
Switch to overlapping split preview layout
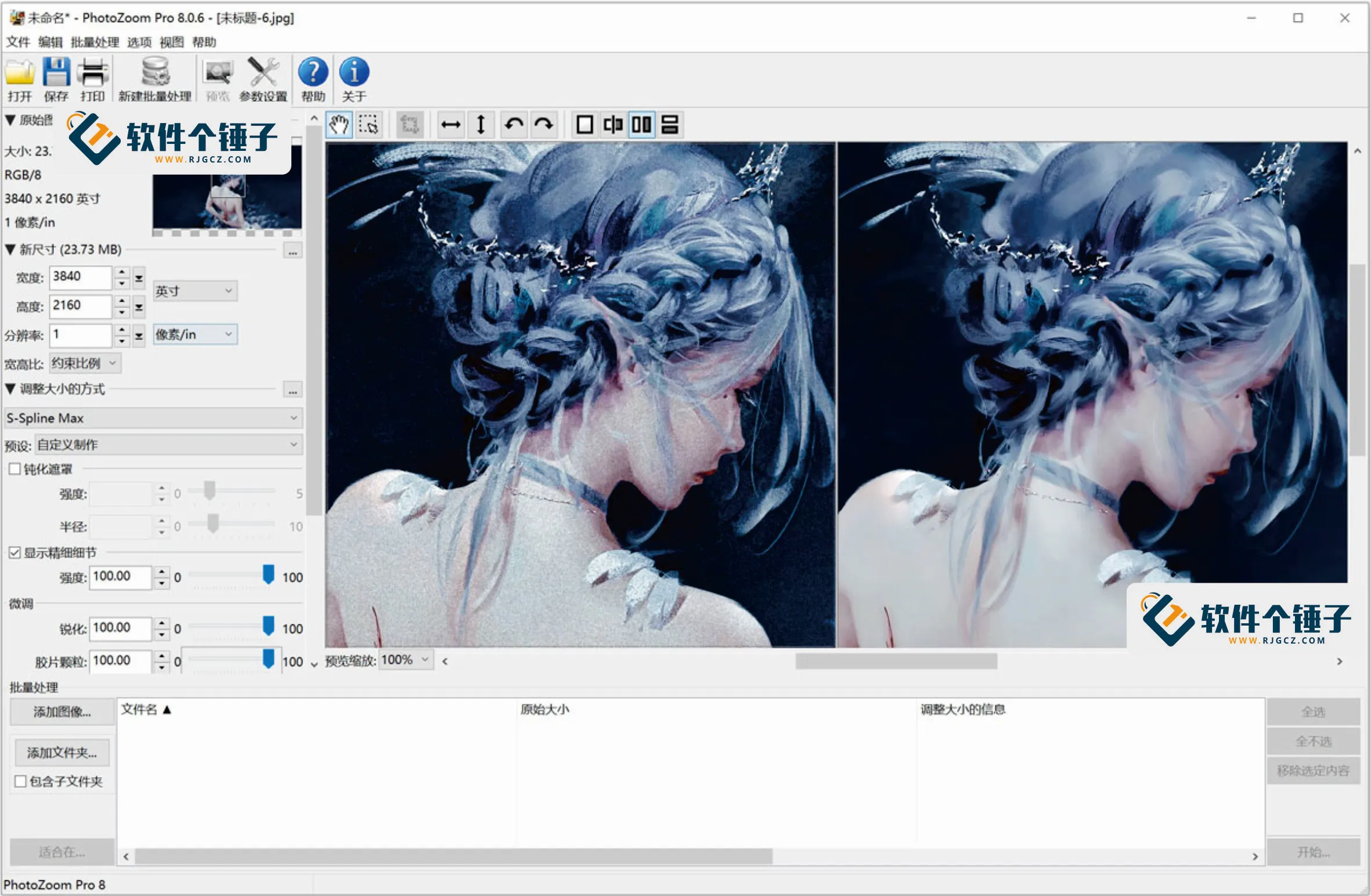tap(613, 125)
